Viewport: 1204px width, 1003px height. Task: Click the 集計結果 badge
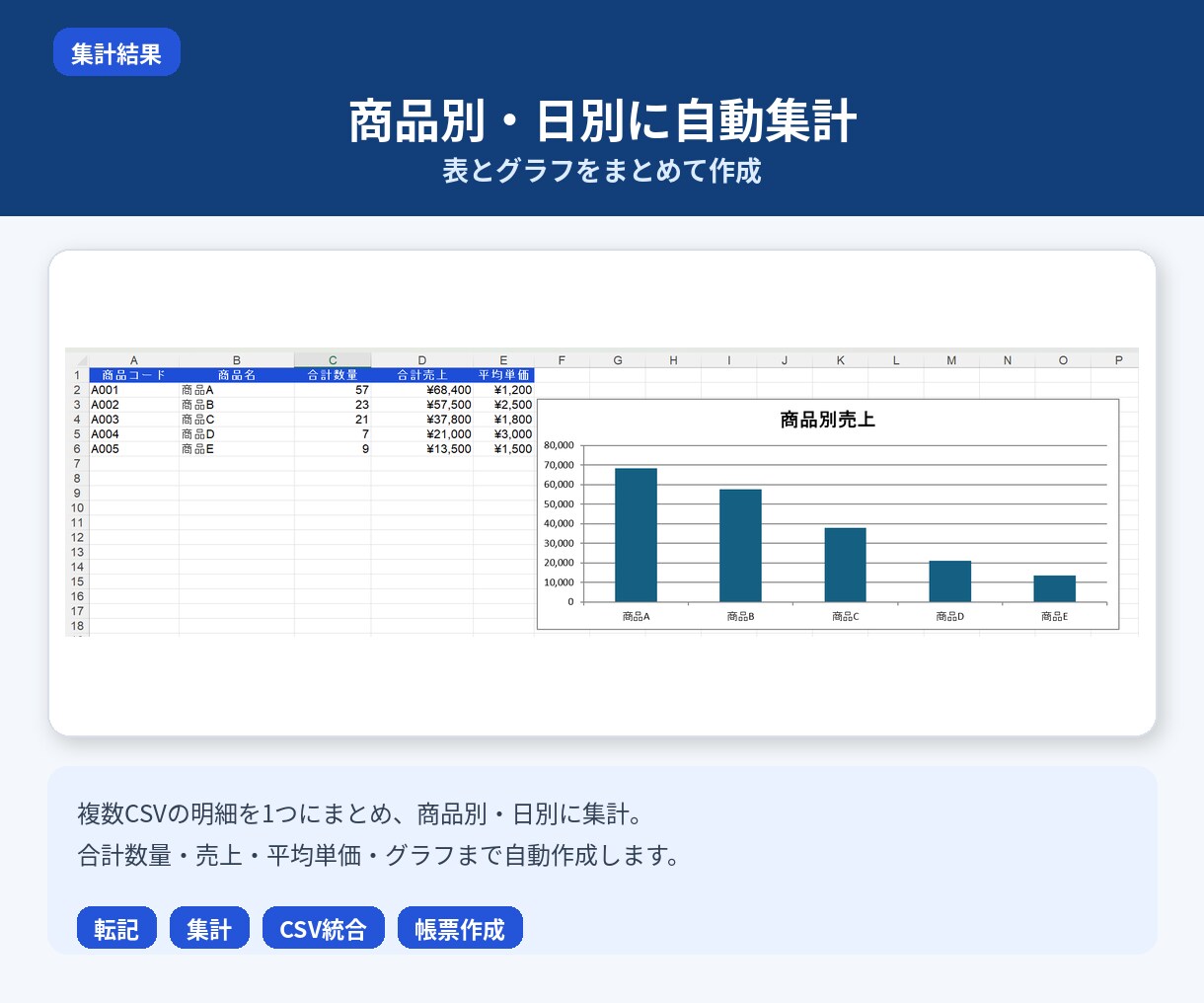(x=116, y=52)
